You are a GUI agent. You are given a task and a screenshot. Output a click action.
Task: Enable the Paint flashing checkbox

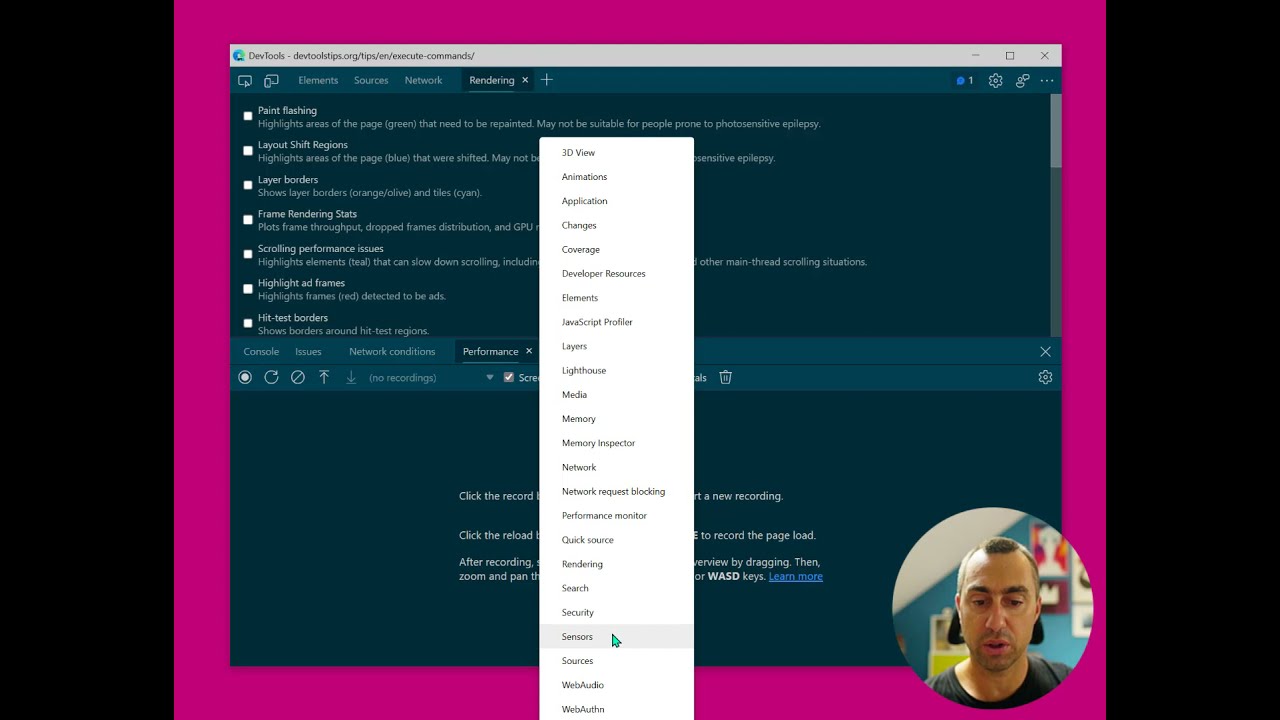pyautogui.click(x=248, y=116)
